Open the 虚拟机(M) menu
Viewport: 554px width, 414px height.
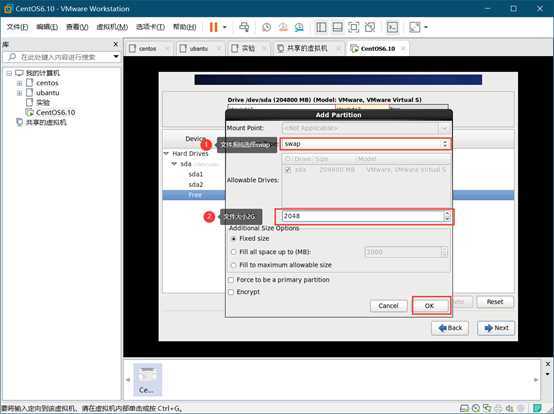(112, 27)
